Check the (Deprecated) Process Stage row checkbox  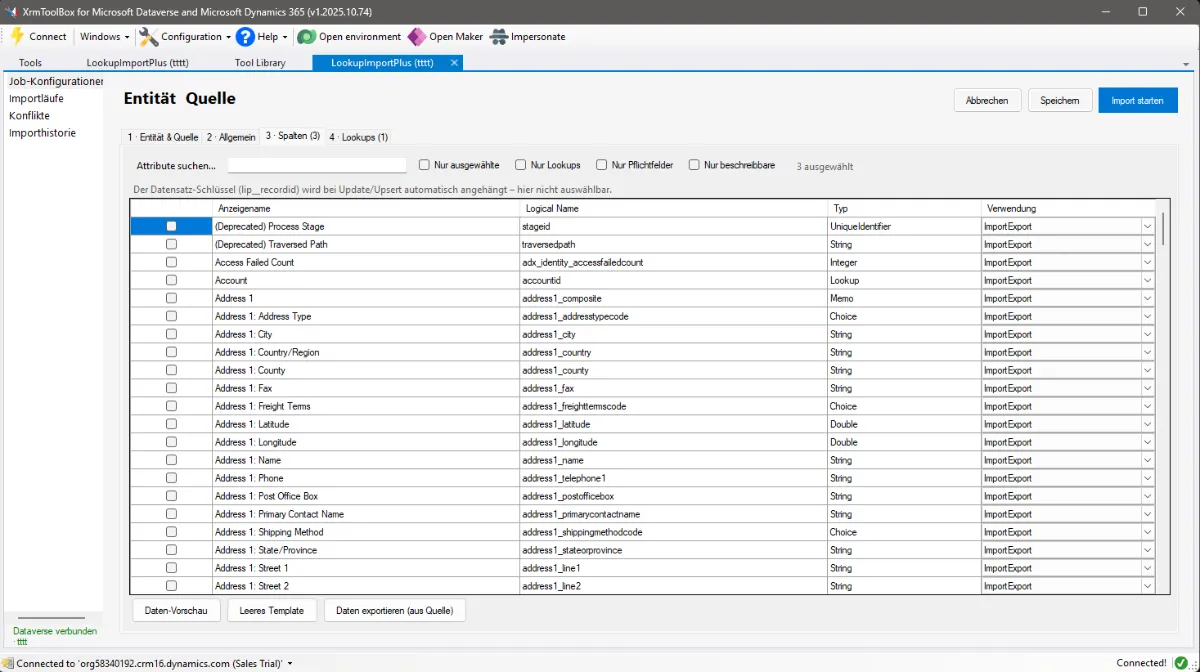coord(171,226)
